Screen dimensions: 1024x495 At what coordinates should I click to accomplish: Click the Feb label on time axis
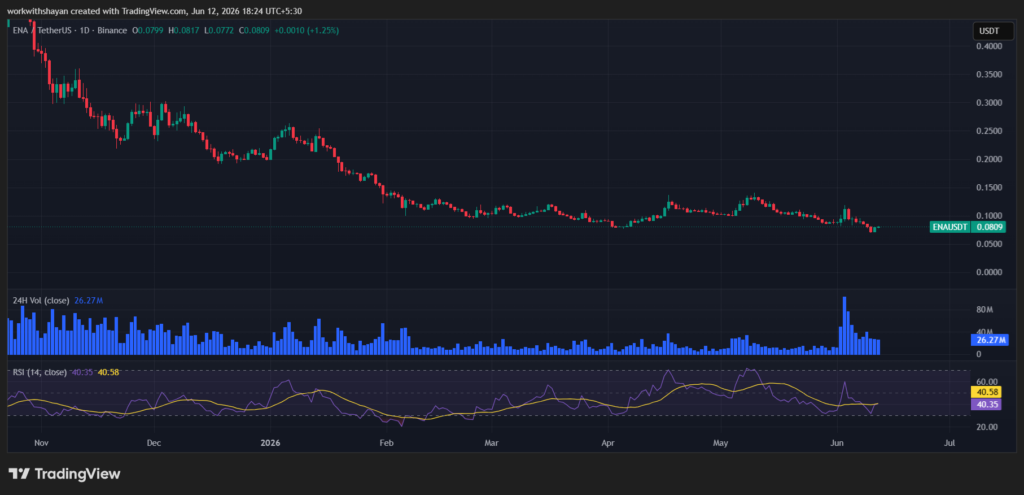(x=386, y=443)
